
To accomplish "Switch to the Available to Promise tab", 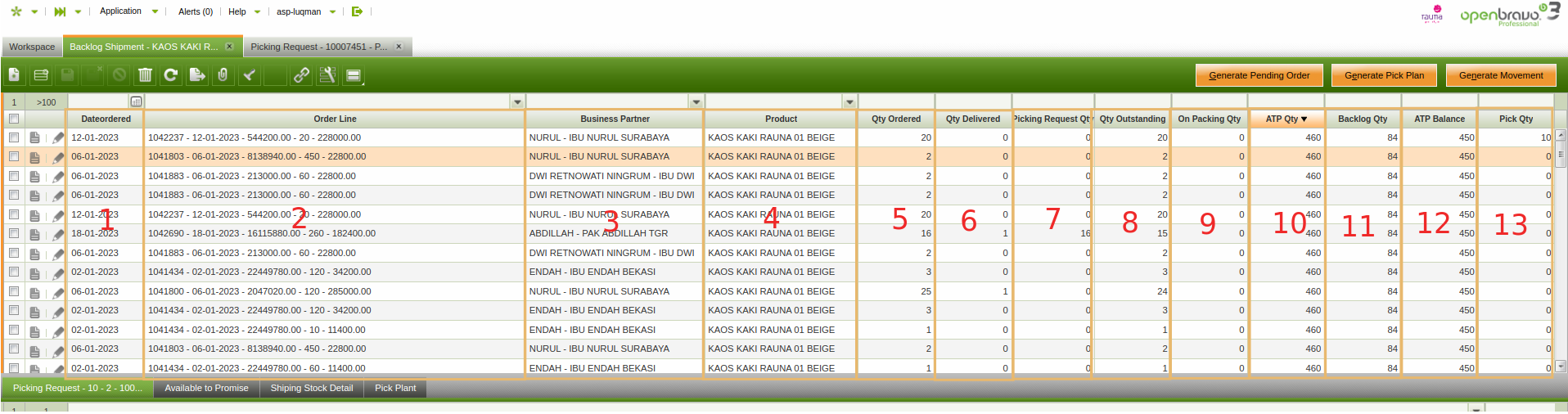I will click(206, 388).
